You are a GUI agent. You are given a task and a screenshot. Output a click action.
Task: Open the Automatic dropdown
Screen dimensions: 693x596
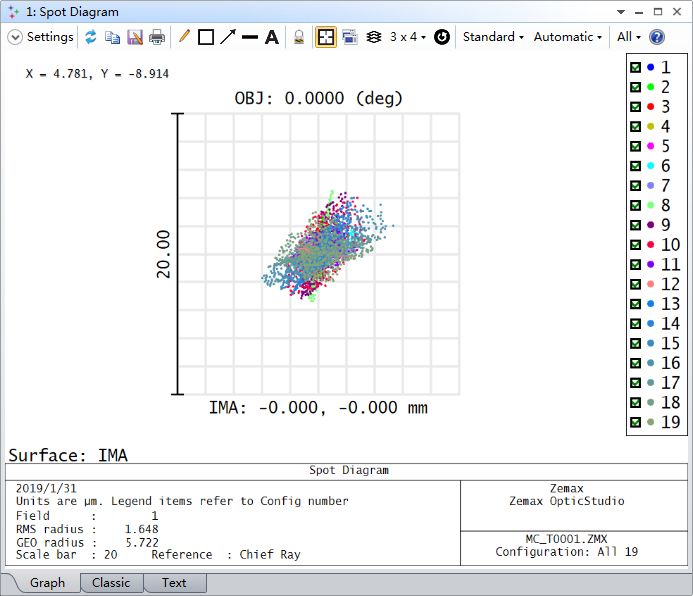pos(568,37)
